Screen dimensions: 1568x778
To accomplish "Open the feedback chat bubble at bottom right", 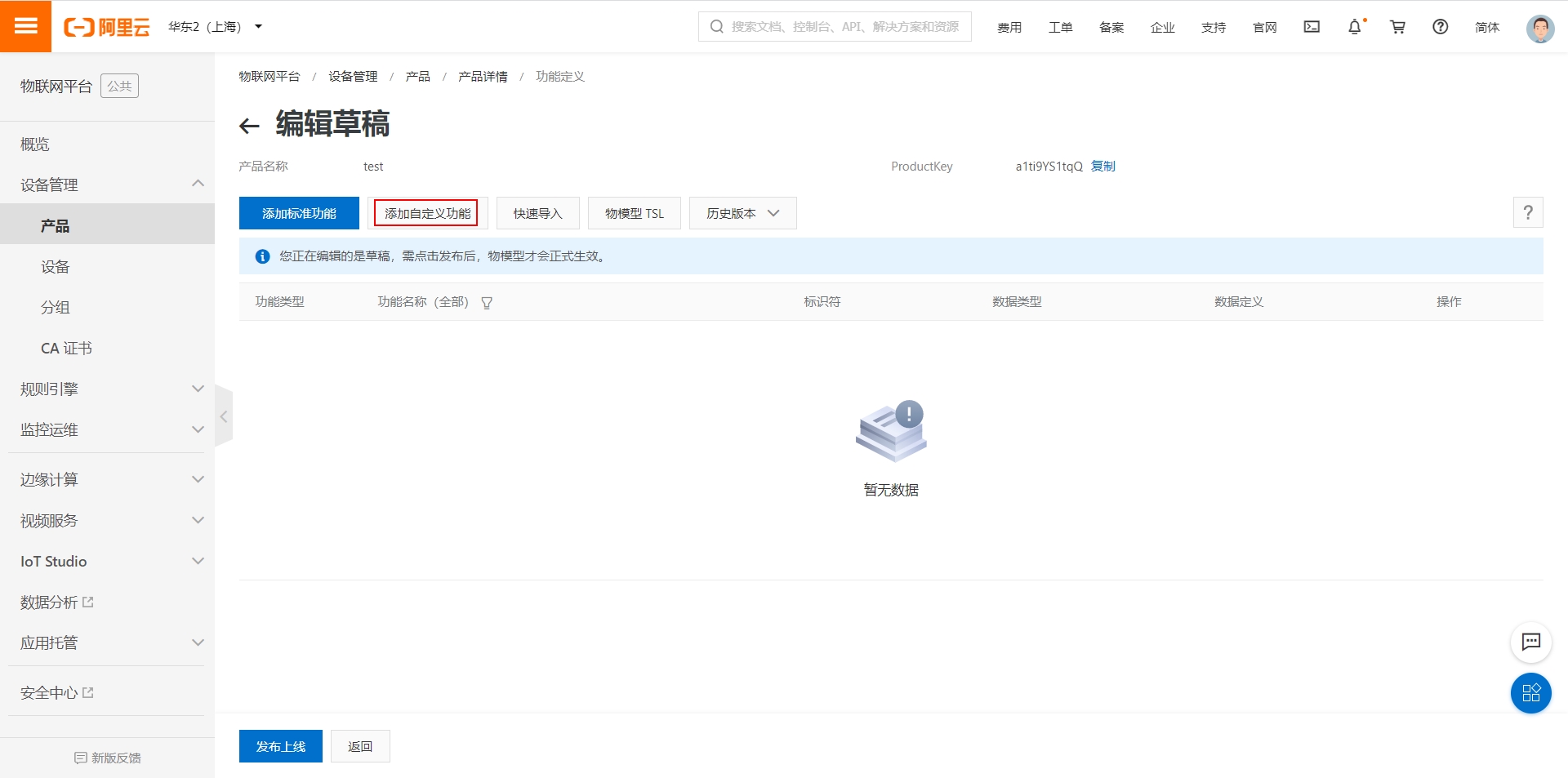I will (1531, 642).
